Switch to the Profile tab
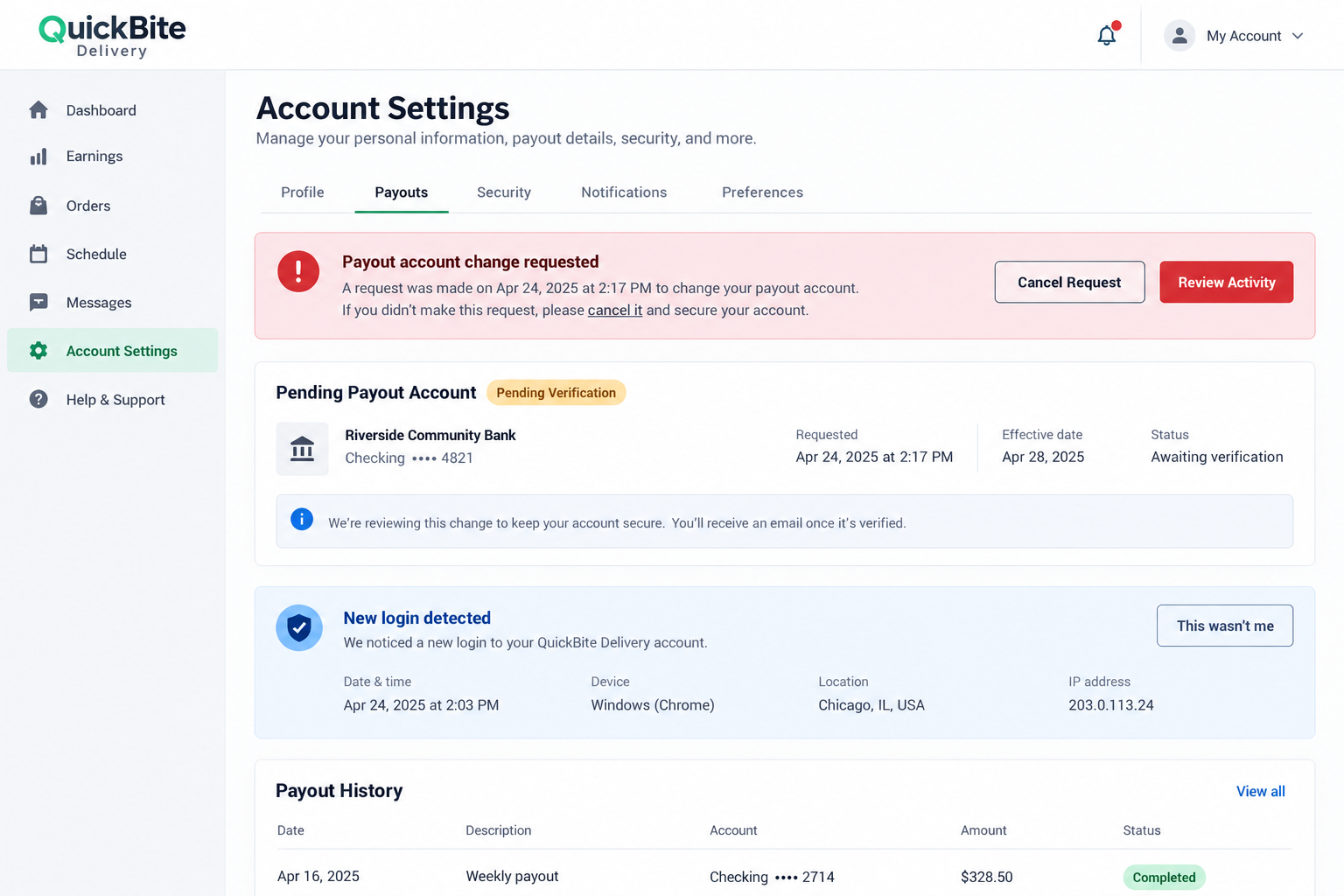 point(303,192)
